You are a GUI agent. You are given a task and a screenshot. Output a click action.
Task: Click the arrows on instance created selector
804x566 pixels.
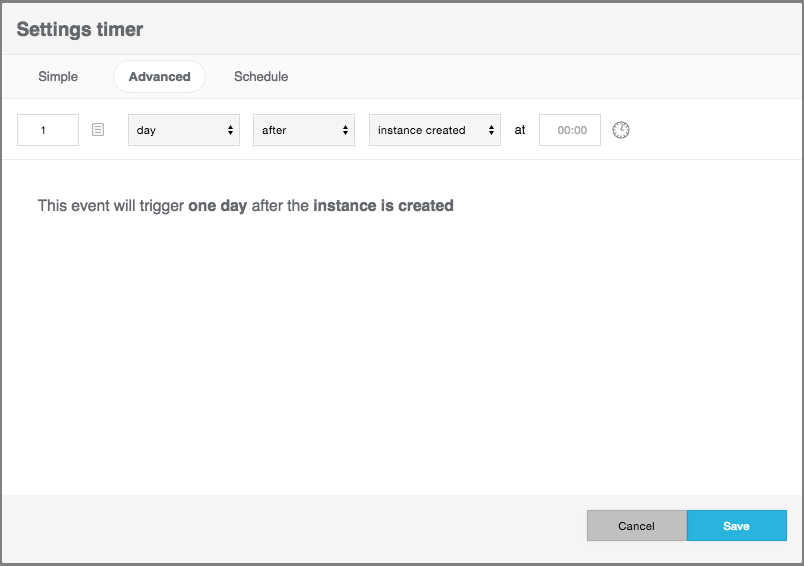[491, 130]
